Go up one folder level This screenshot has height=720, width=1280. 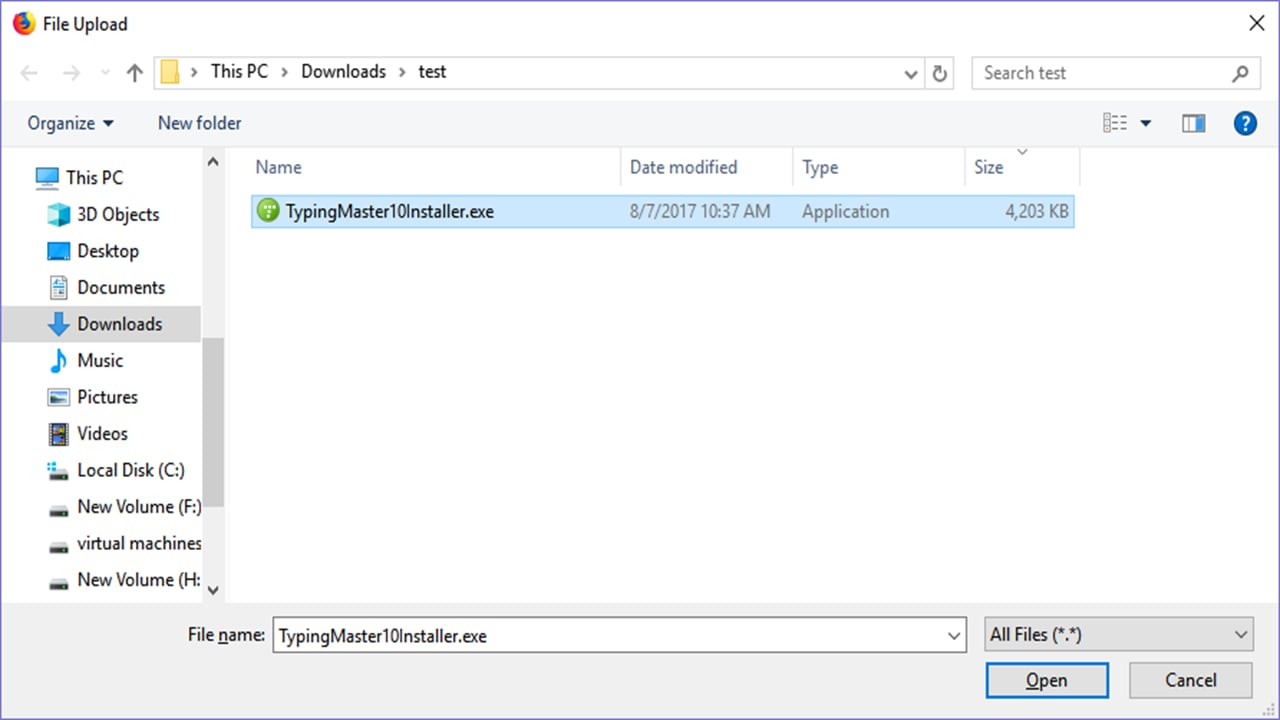coord(135,73)
